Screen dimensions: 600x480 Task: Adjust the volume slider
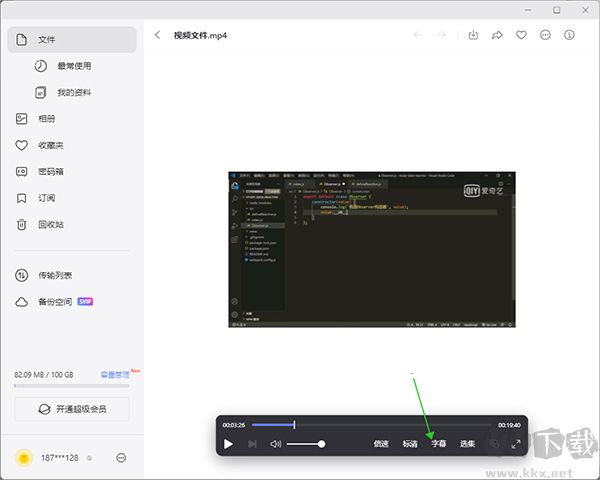[x=306, y=444]
